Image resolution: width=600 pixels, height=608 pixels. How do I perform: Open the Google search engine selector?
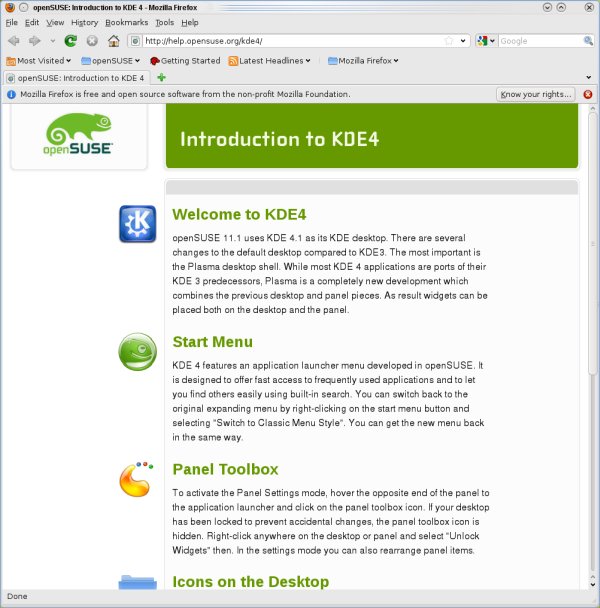point(486,41)
